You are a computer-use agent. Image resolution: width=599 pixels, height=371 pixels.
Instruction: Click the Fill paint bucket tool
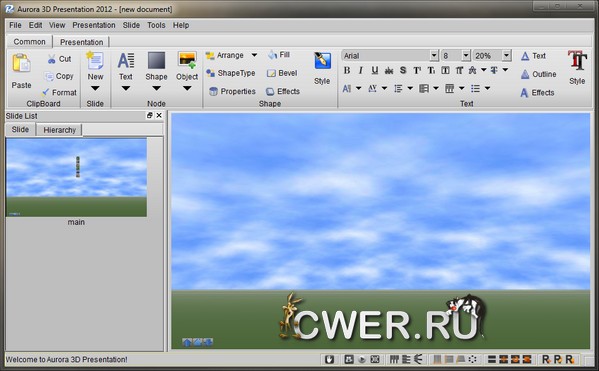tap(279, 55)
